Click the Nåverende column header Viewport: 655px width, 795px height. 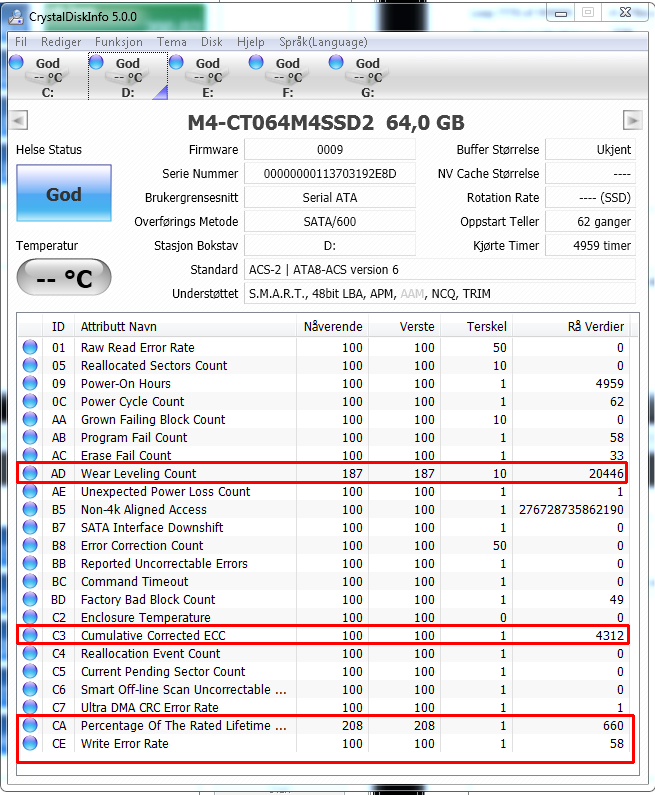(x=333, y=327)
